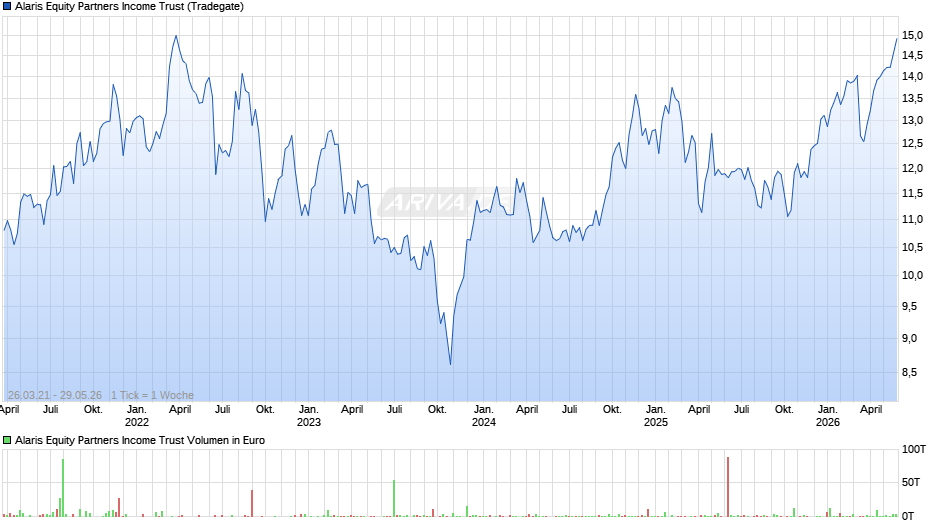Click the 9,5 value on the price axis
This screenshot has width=940, height=526.
point(909,306)
